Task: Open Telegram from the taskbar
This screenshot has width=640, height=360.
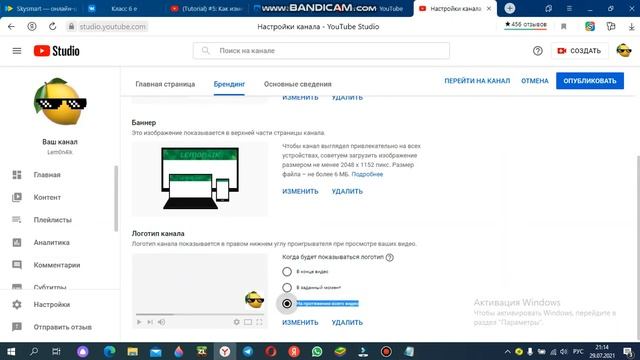Action: coord(248,351)
